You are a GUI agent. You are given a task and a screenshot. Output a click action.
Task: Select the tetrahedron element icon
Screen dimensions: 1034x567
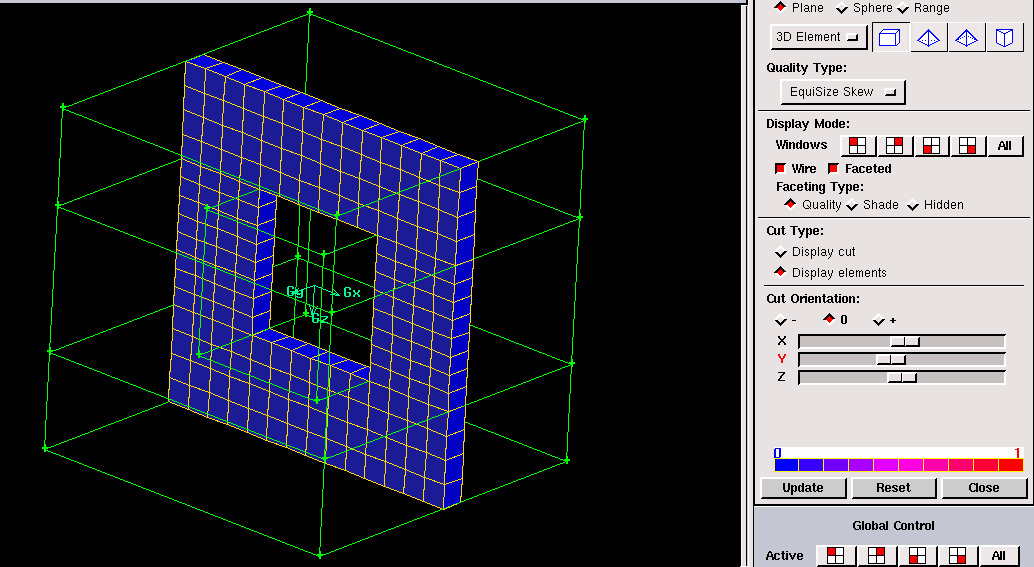[x=929, y=38]
